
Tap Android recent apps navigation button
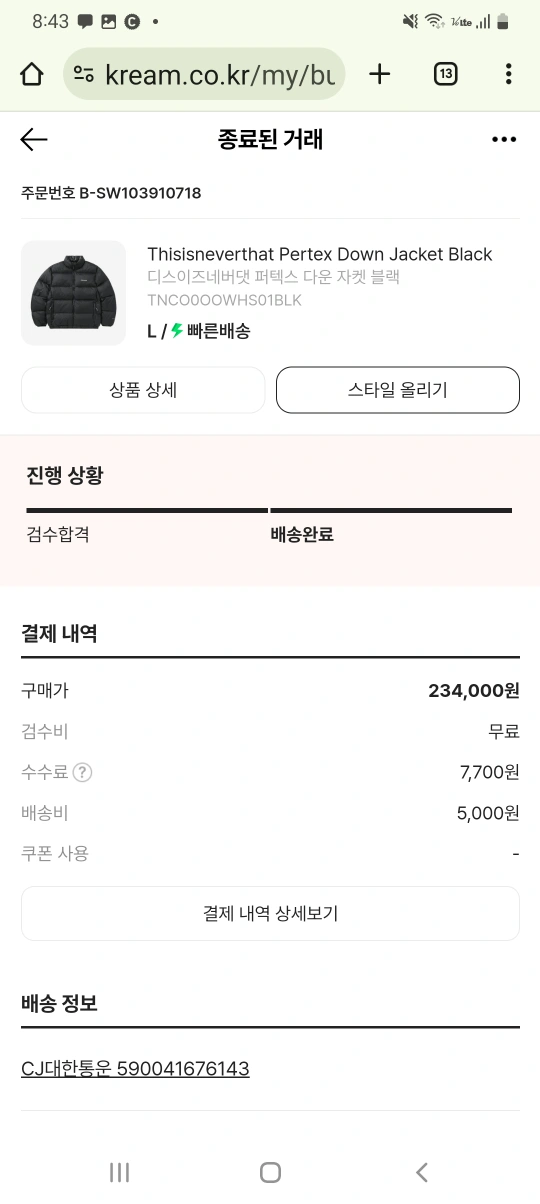coord(120,1172)
